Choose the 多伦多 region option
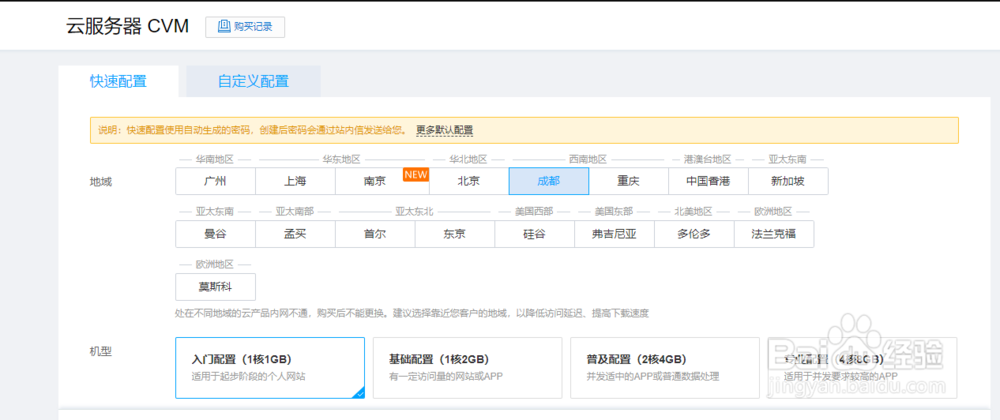Image resolution: width=1000 pixels, height=420 pixels. point(694,234)
